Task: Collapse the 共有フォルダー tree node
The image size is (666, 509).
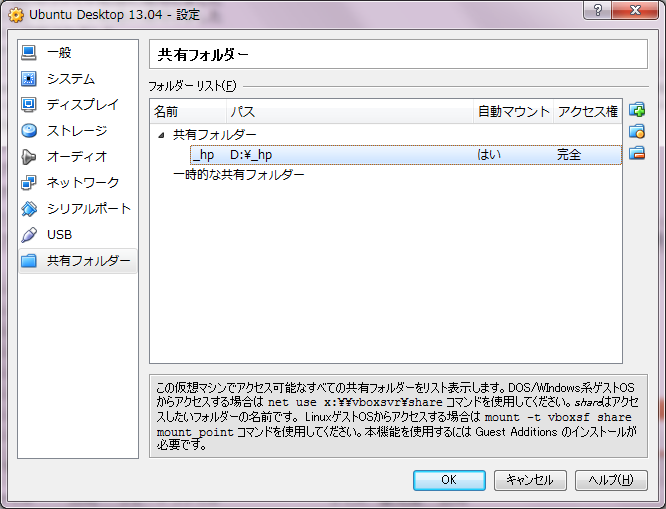Action: click(x=161, y=136)
